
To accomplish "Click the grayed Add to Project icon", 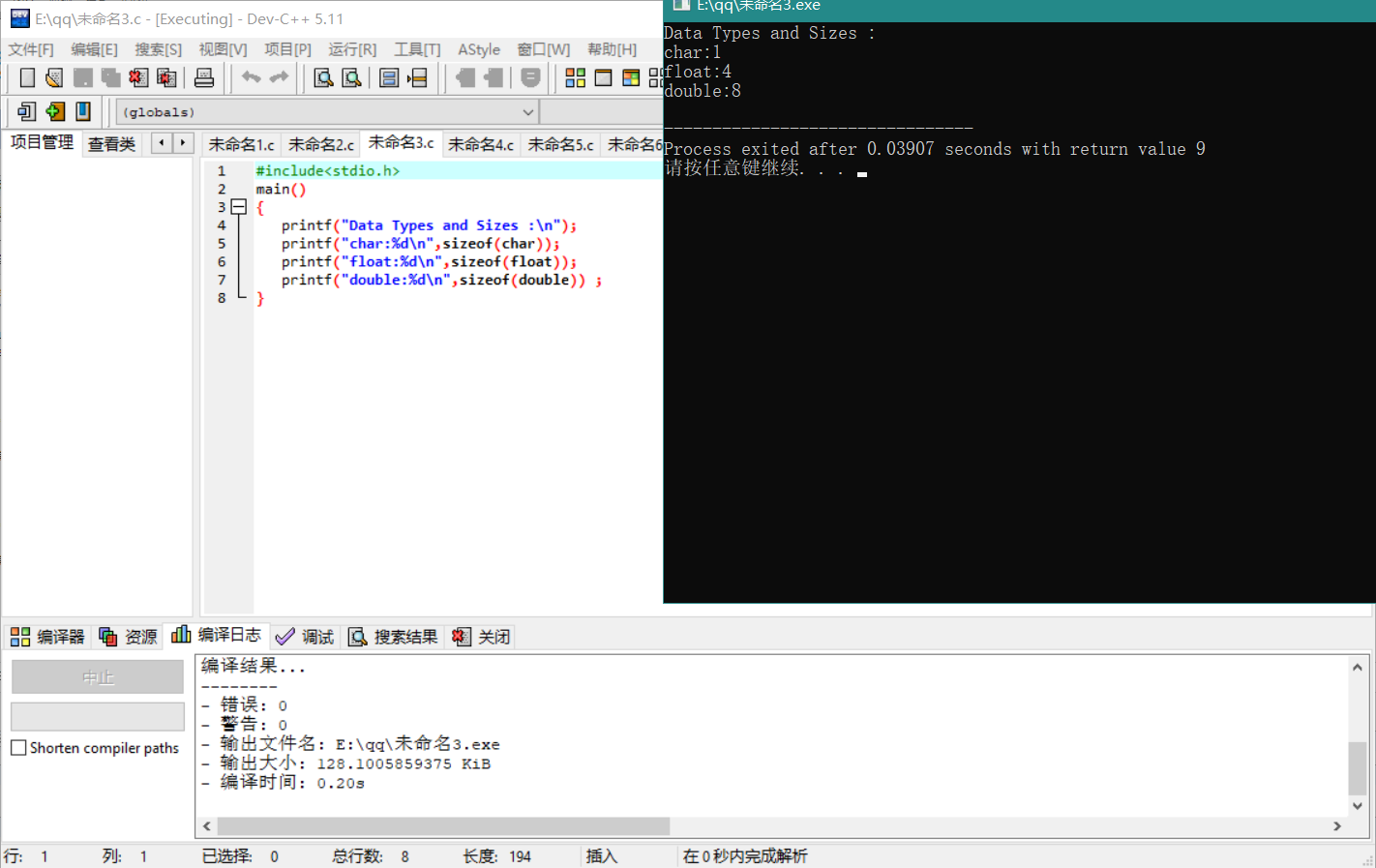I will [x=465, y=78].
